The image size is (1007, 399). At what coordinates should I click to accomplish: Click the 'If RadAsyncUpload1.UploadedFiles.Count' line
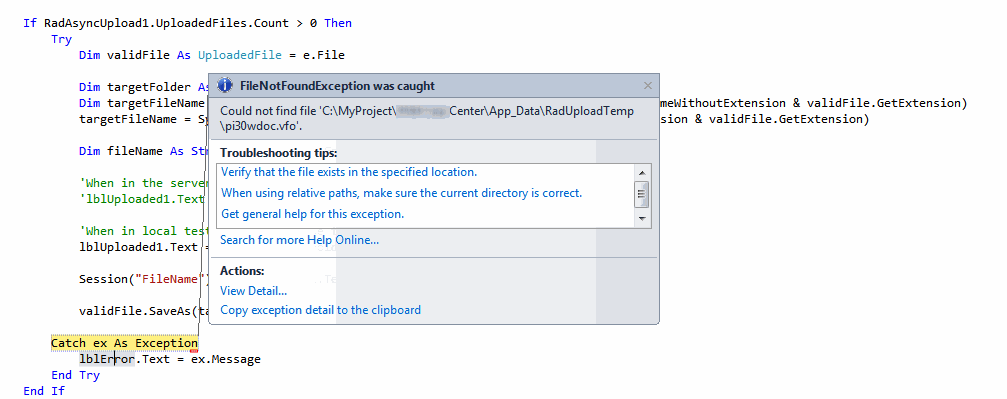[x=188, y=23]
